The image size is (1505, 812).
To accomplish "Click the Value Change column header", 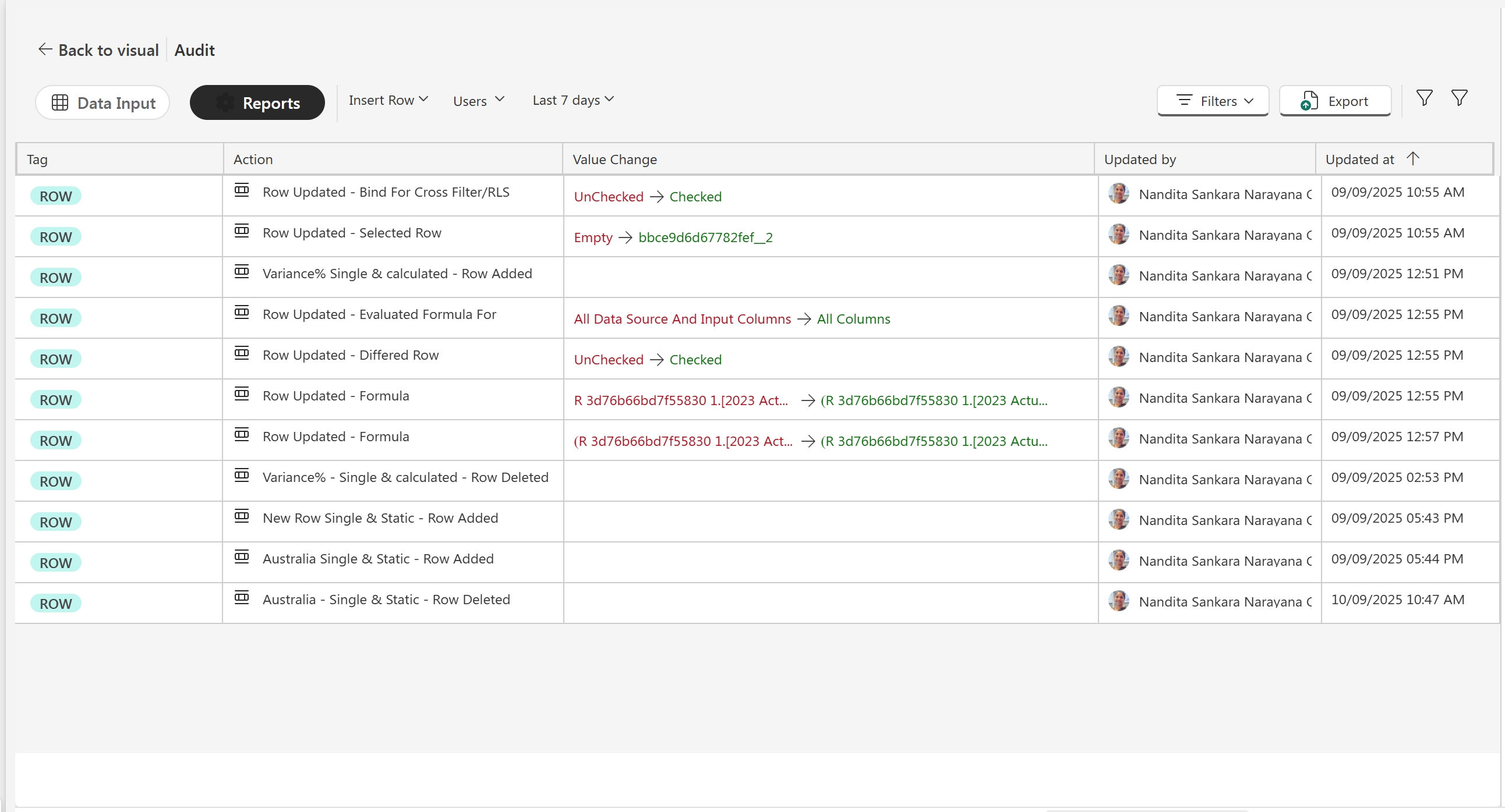I will click(x=614, y=159).
